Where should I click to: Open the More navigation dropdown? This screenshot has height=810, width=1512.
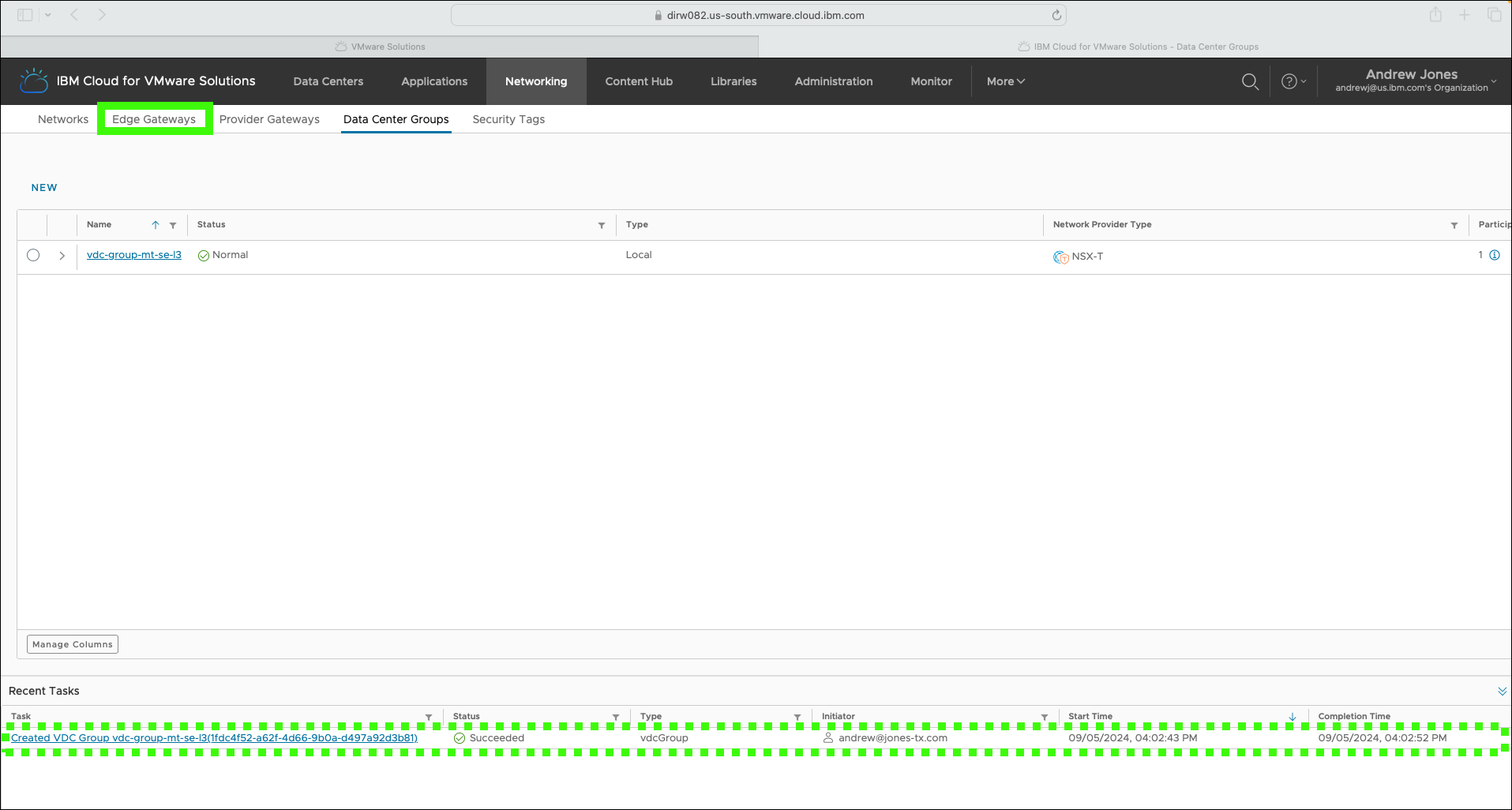click(x=1006, y=81)
